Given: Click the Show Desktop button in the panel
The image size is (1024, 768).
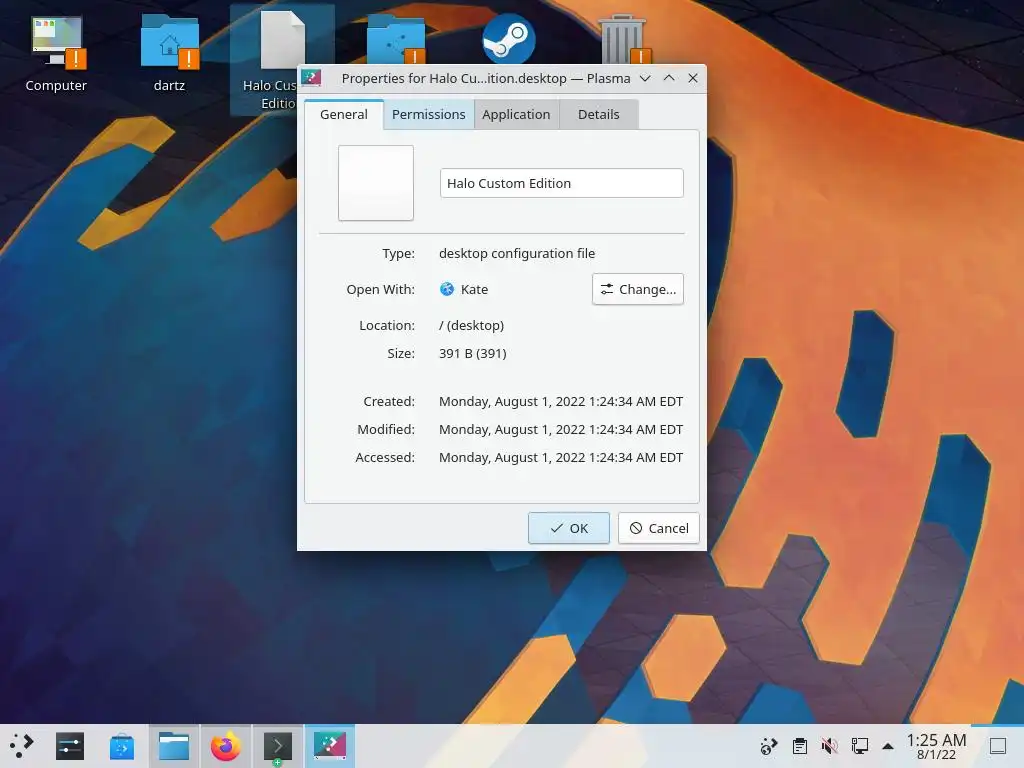Looking at the screenshot, I should [998, 746].
